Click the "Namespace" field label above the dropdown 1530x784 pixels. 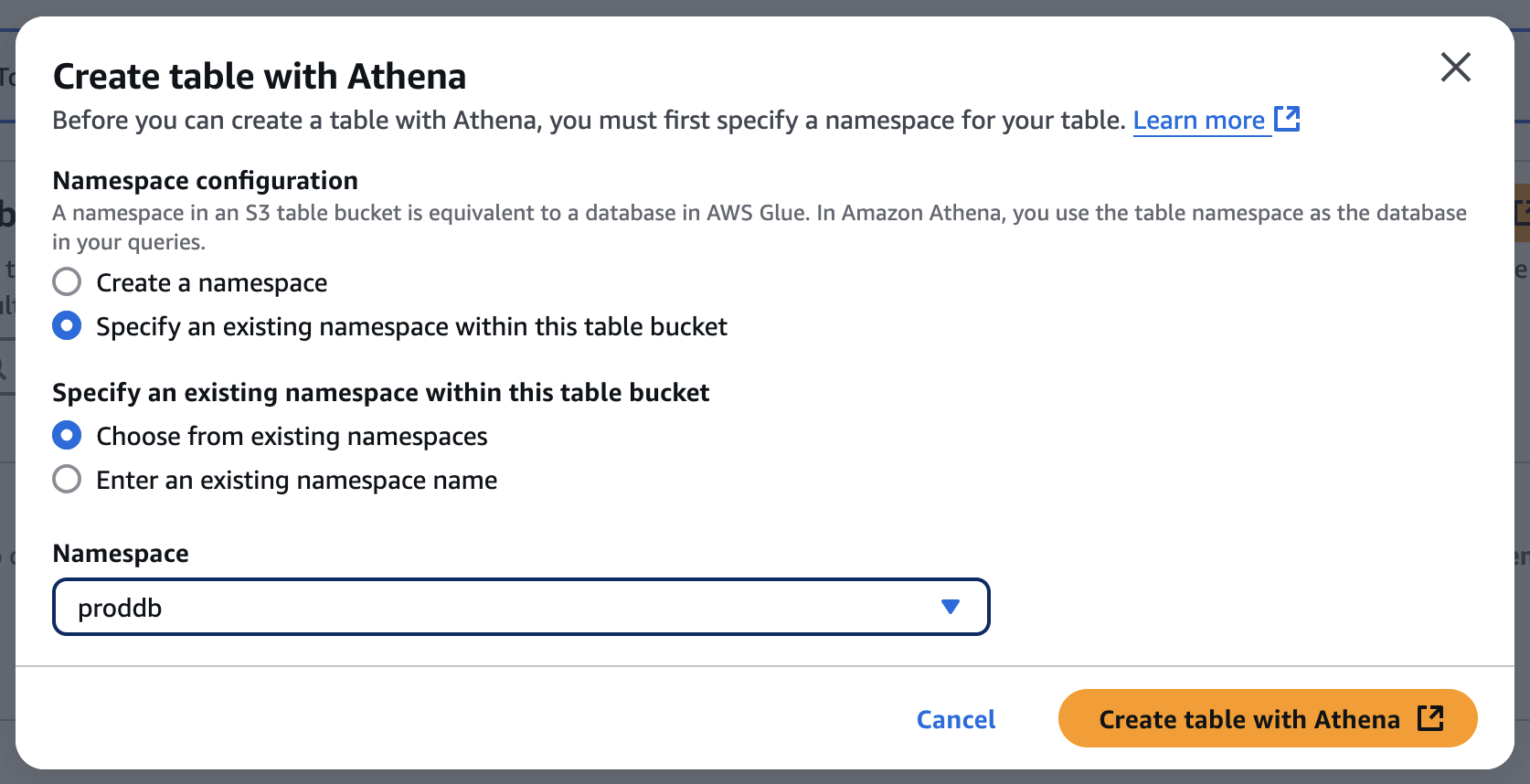coord(121,554)
